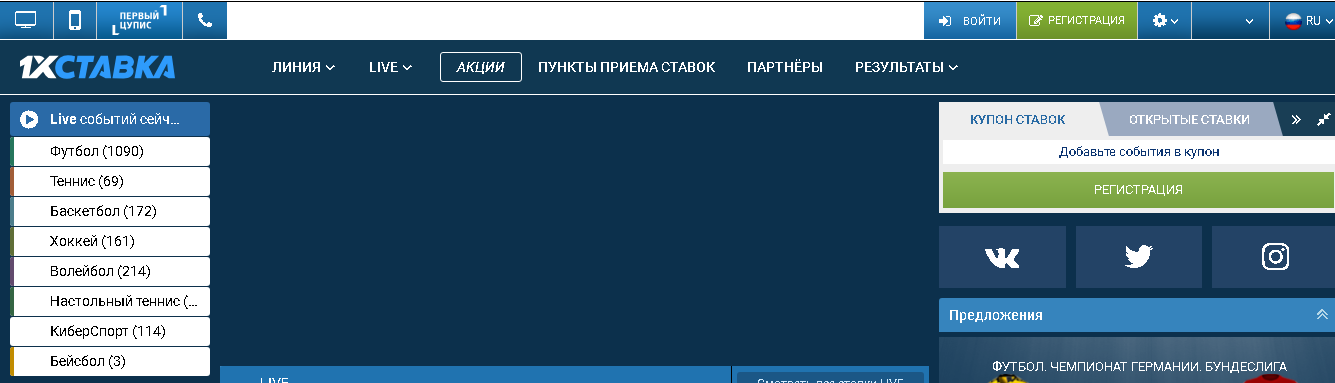
Task: Click the 1XСТАВКА logo
Action: click(x=97, y=67)
